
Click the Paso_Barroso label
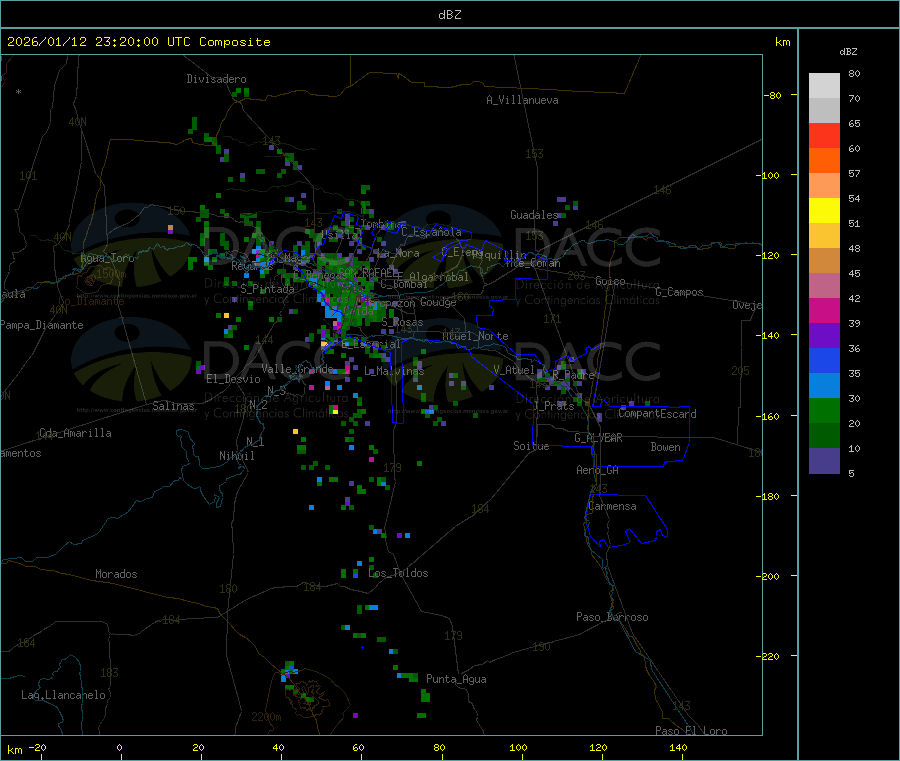(x=612, y=617)
